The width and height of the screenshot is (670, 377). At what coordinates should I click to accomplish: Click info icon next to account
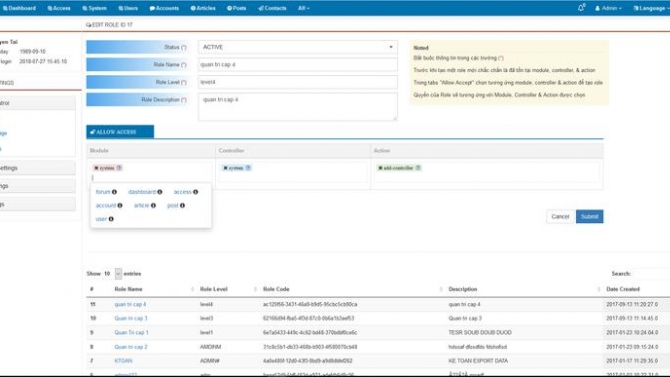pyautogui.click(x=120, y=206)
